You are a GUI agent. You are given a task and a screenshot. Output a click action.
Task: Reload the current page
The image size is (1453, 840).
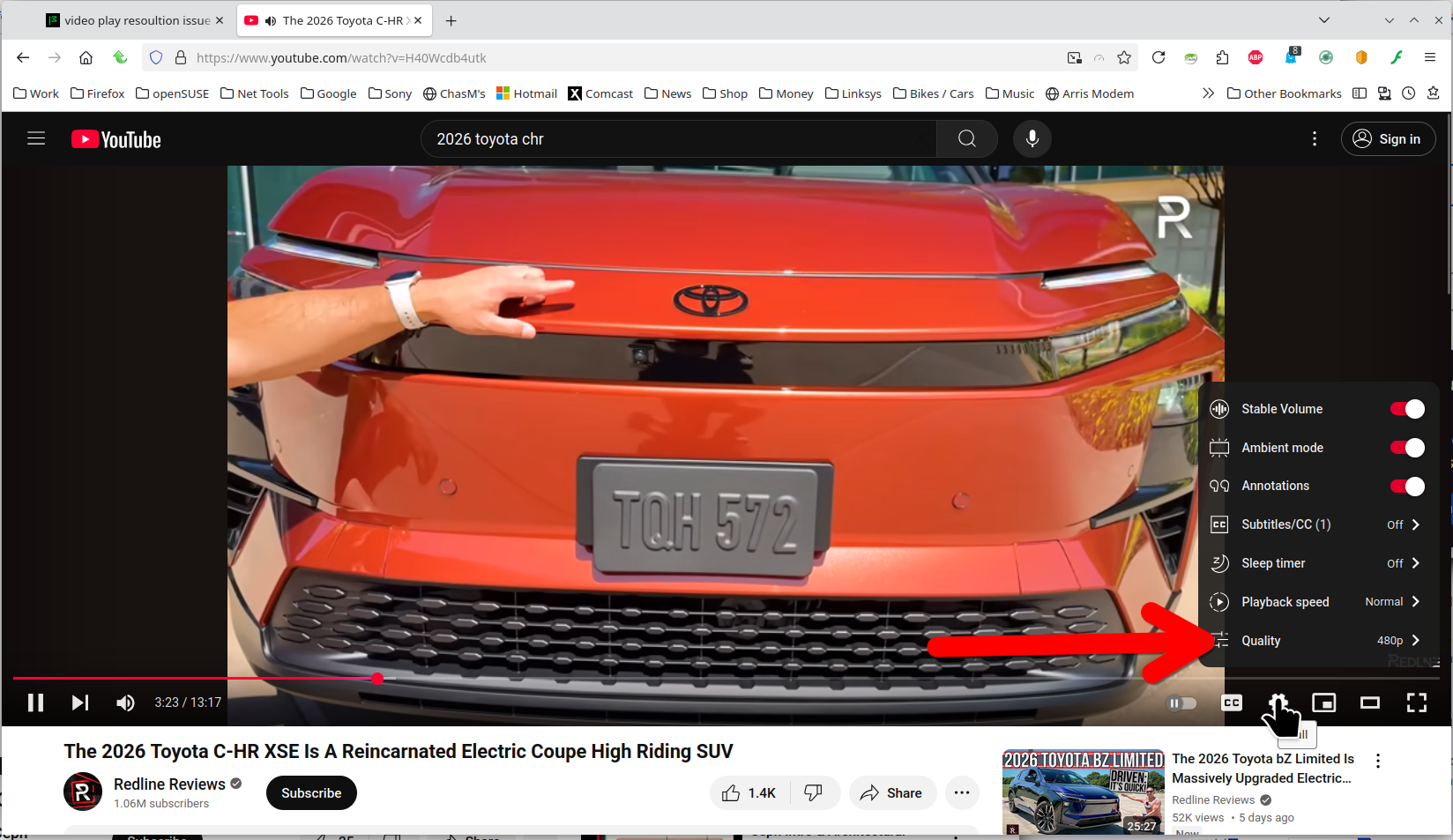[1159, 58]
